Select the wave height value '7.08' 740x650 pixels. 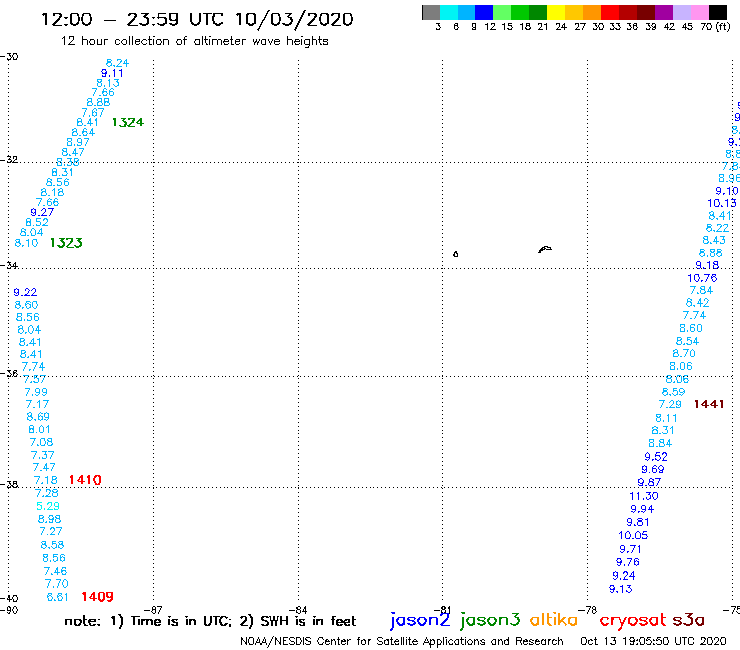(x=41, y=442)
